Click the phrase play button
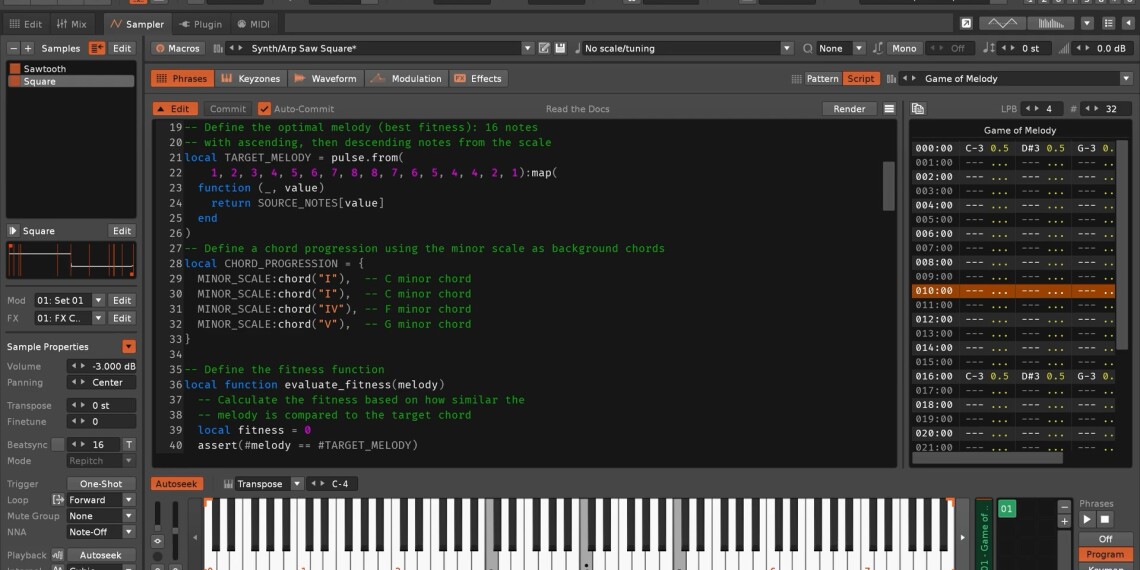 coord(1087,519)
